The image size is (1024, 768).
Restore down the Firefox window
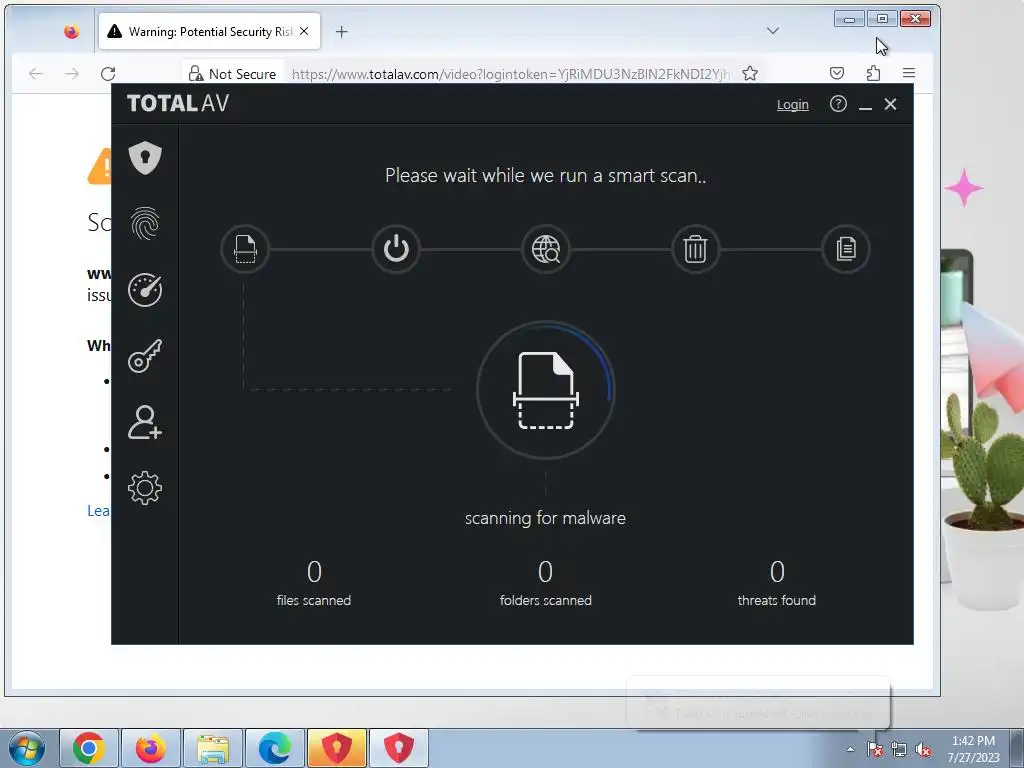(882, 19)
